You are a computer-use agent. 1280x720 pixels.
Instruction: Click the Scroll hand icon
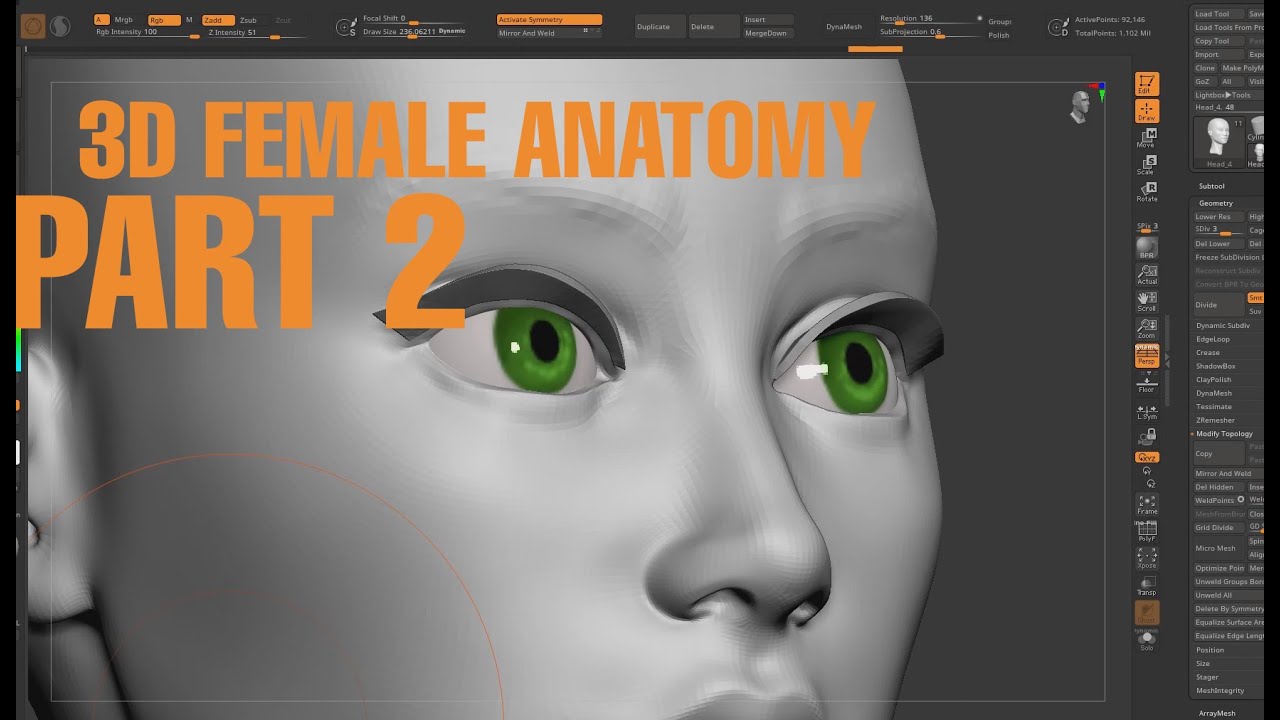[1147, 302]
